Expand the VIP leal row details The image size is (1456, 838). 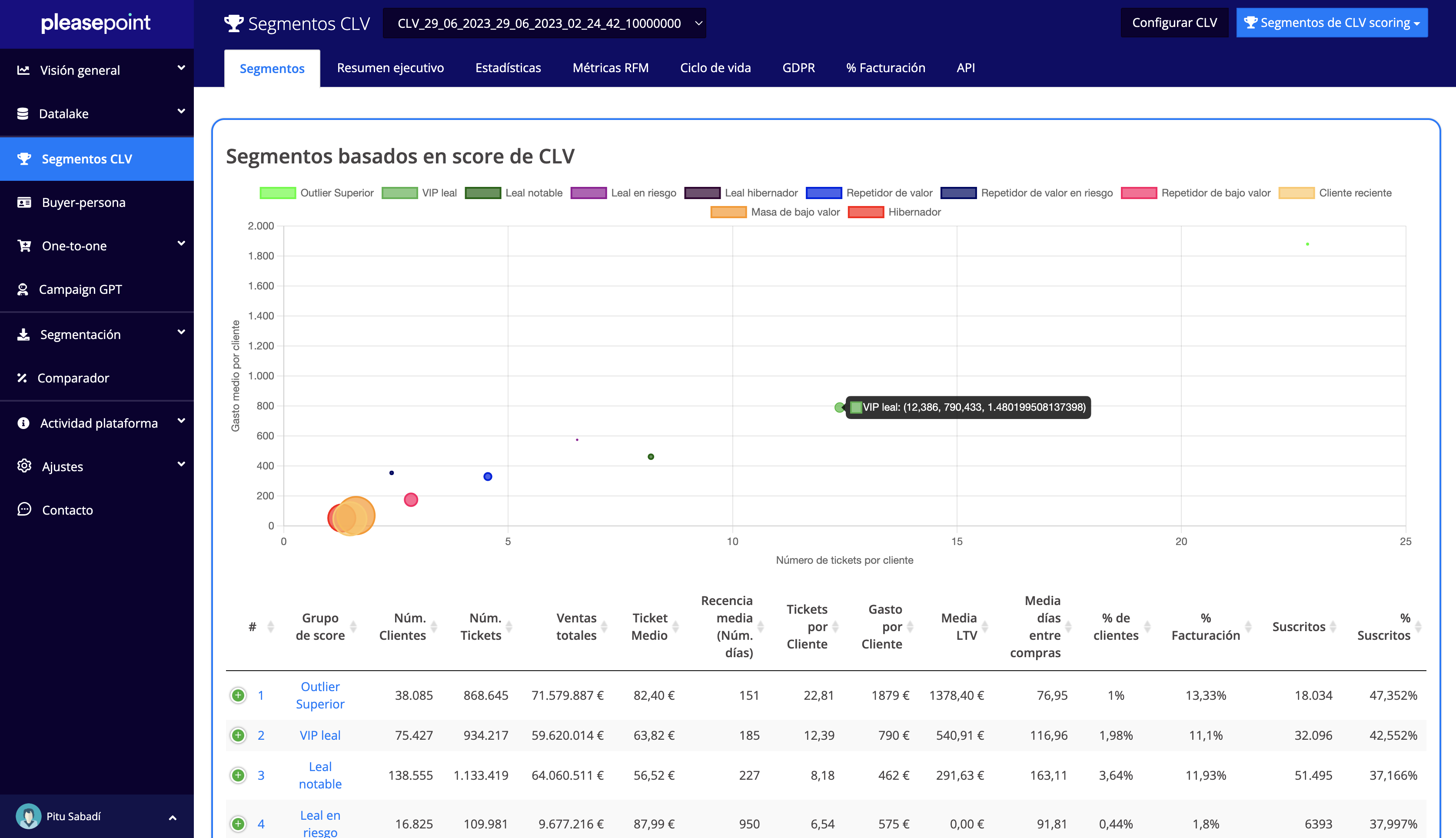pyautogui.click(x=238, y=735)
